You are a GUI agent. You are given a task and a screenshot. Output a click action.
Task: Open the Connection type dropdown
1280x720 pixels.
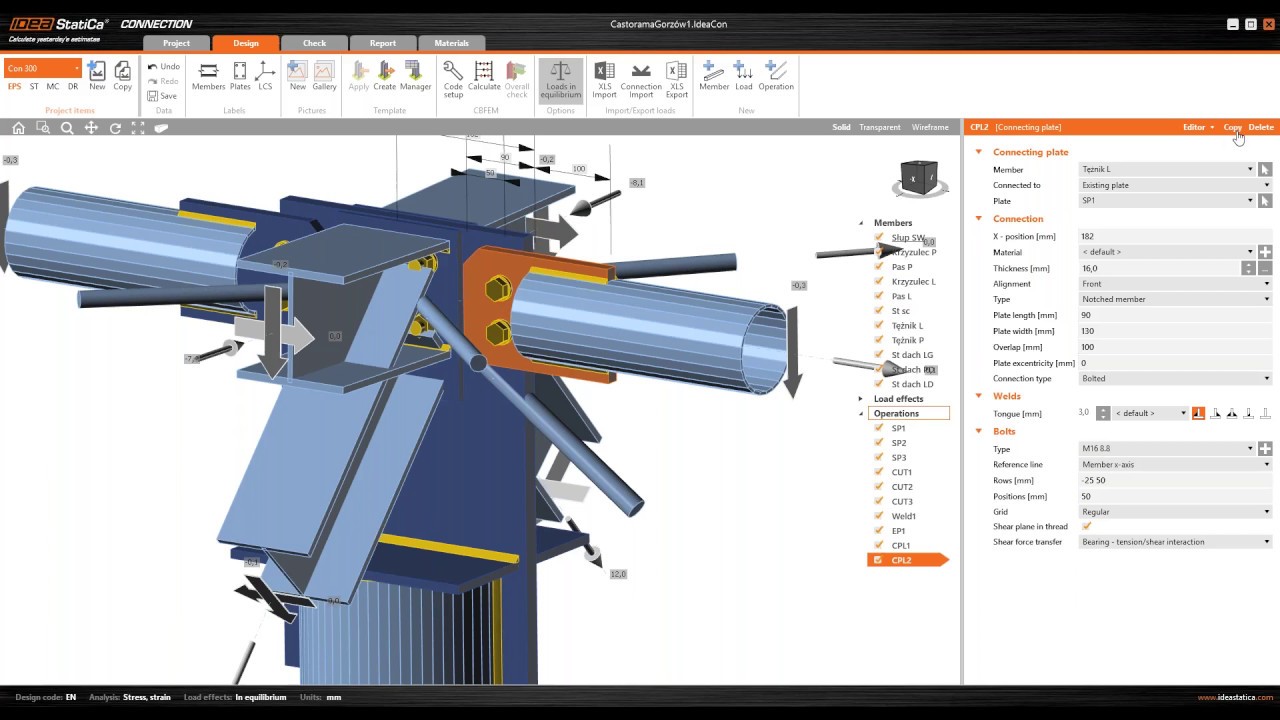coord(1175,378)
